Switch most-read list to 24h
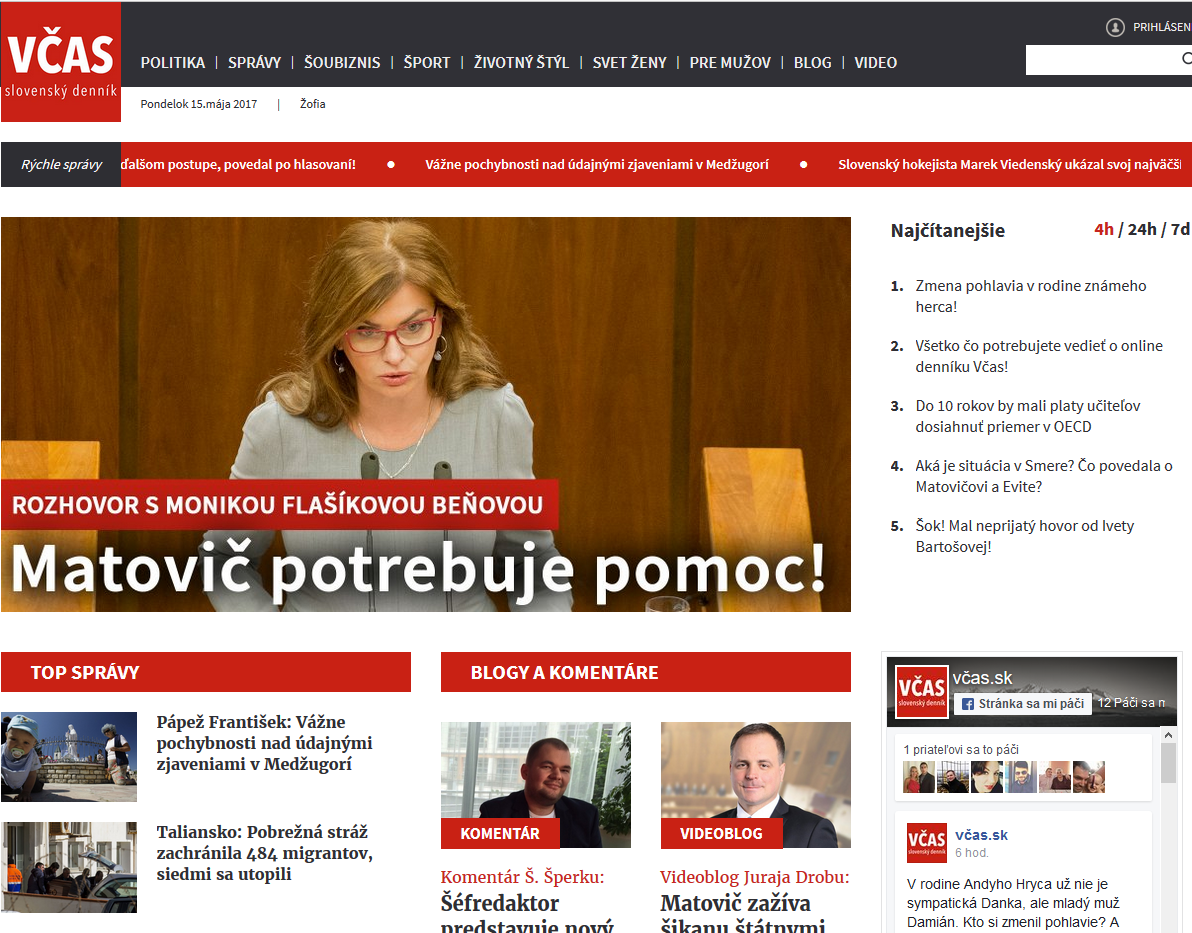This screenshot has width=1192, height=933. 1141,230
